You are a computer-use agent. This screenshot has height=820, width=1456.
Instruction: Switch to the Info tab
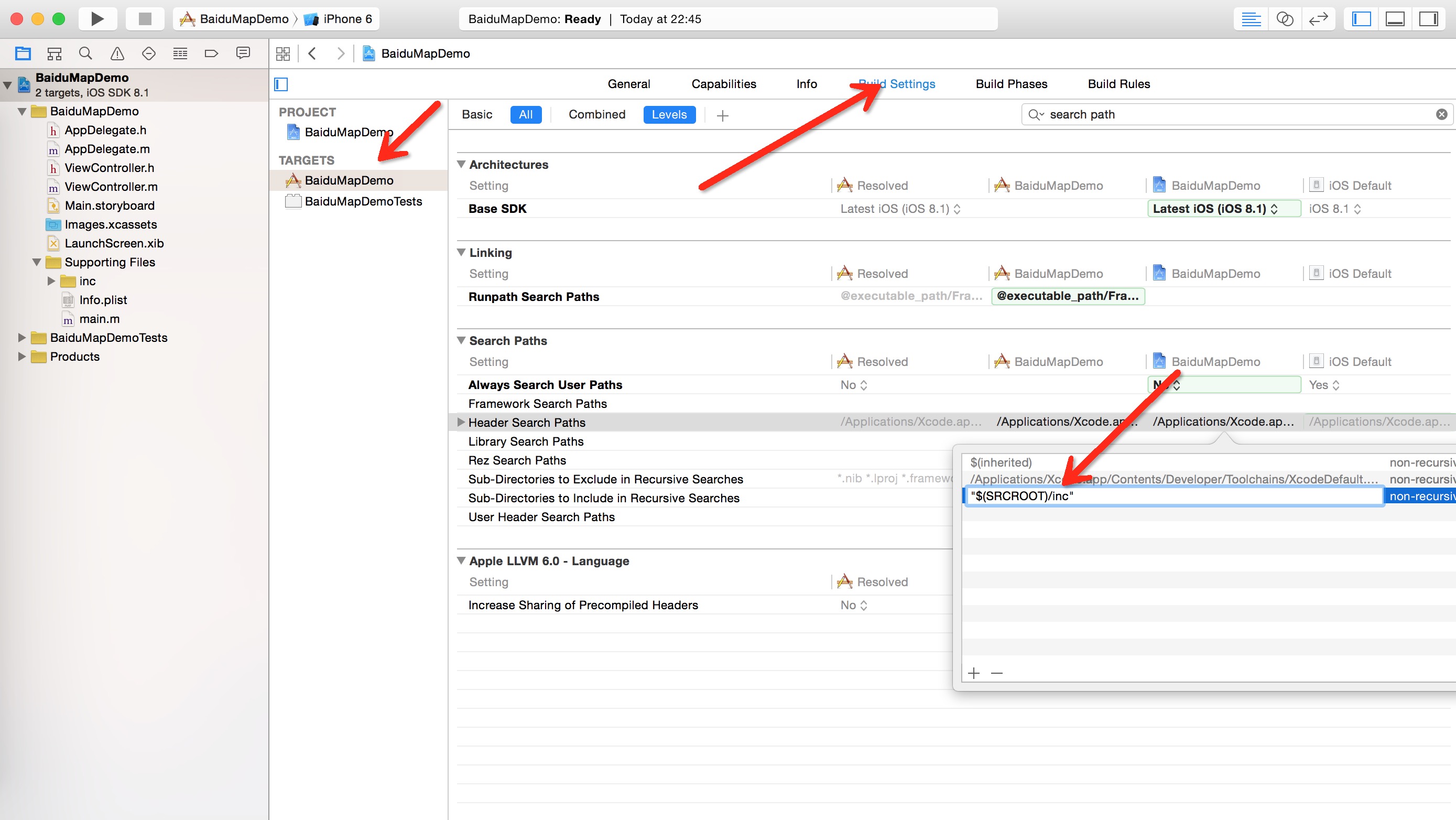click(807, 84)
